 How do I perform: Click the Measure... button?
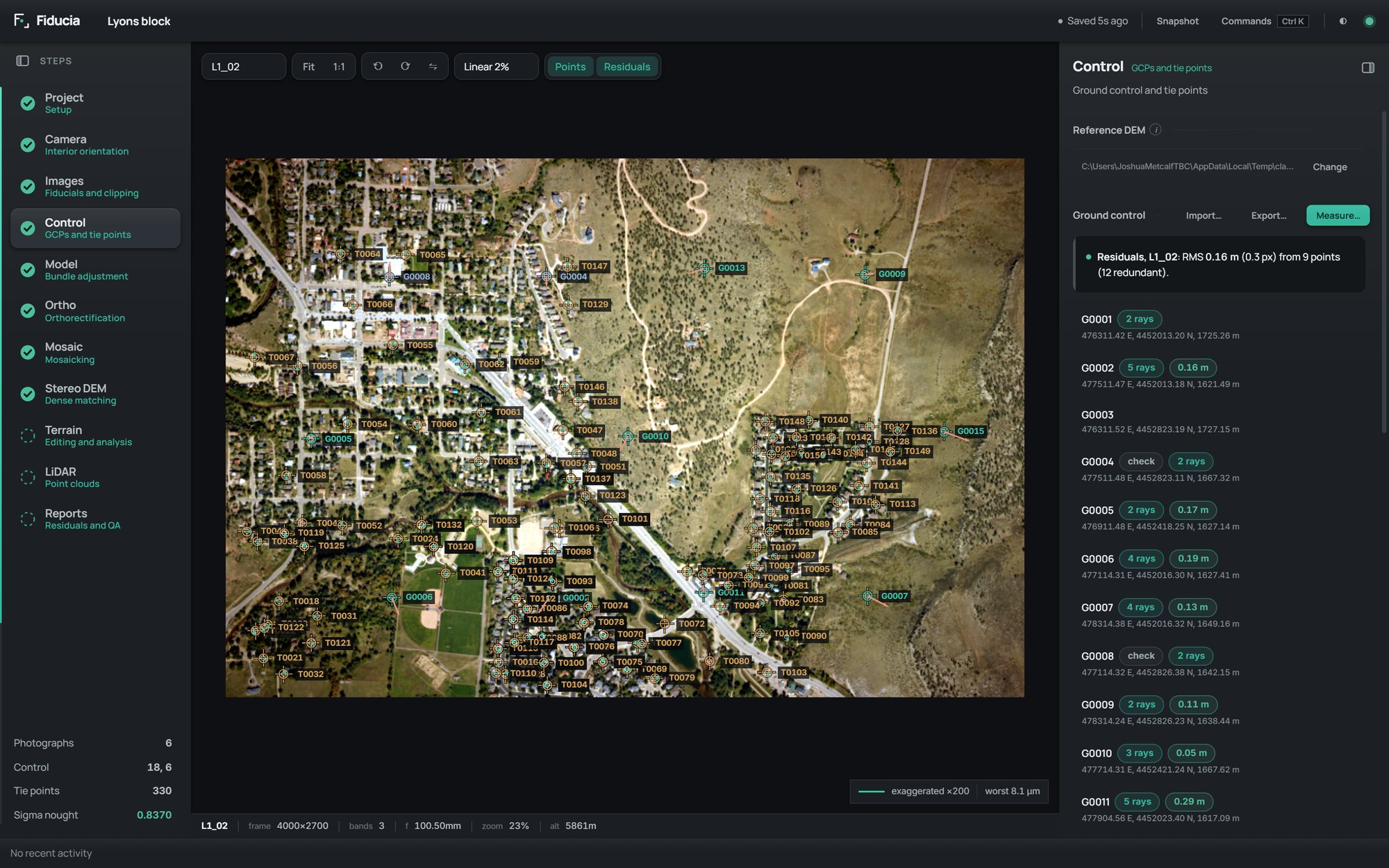1338,215
